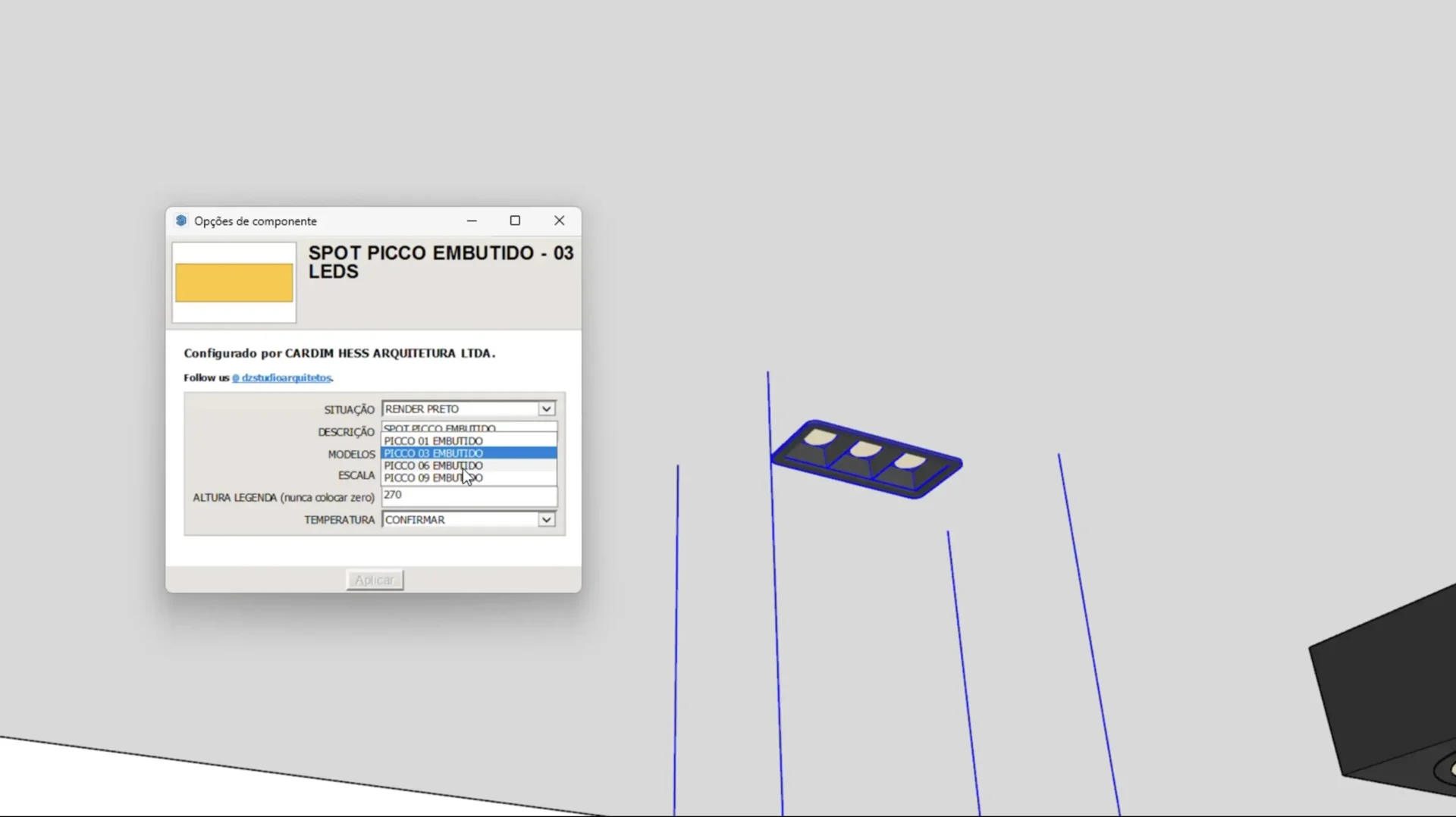
Task: Choose the highlighted PICCO 03 EMBUTIDO option
Action: 433,453
